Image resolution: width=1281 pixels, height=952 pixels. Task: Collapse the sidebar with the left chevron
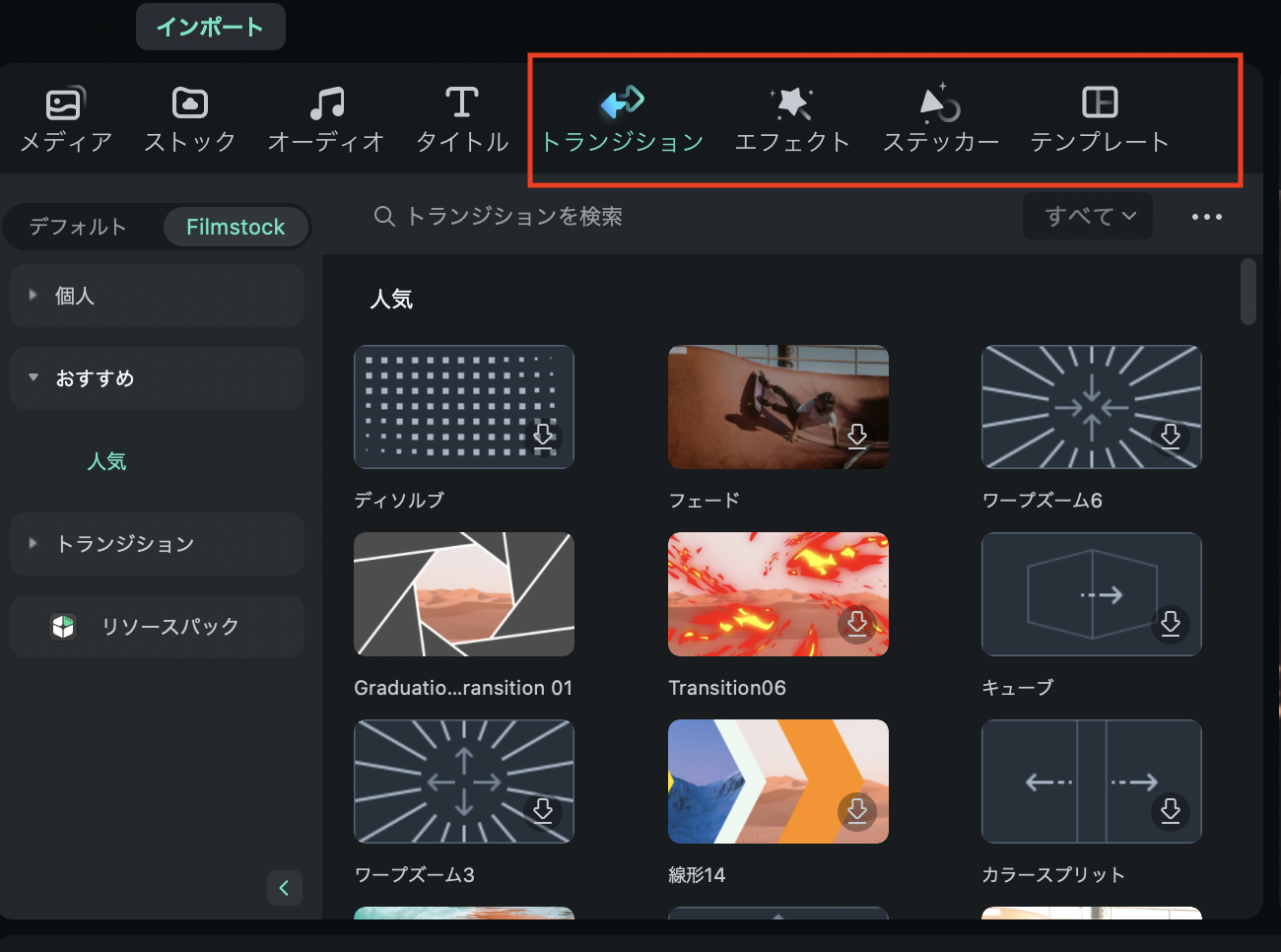point(284,888)
